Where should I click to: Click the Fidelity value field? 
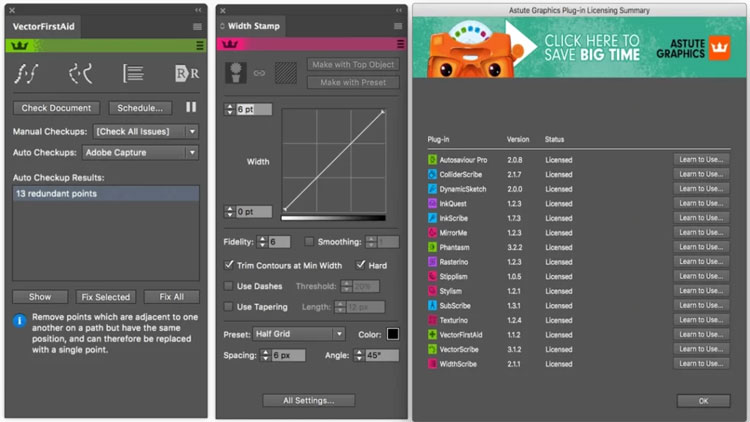click(x=279, y=242)
